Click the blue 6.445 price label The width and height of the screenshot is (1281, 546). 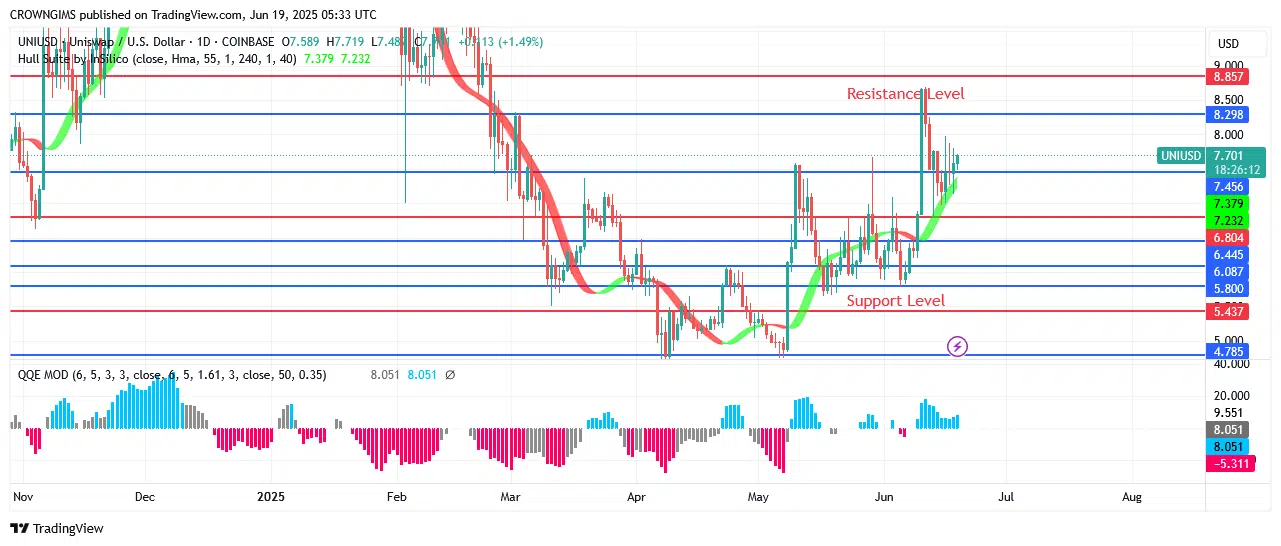pyautogui.click(x=1228, y=255)
